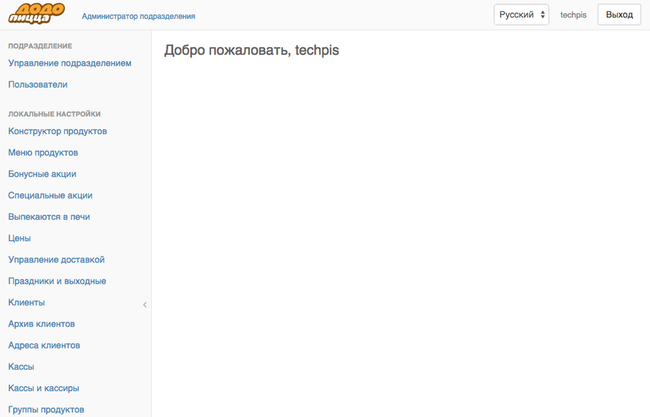Click the techpis username in header

pyautogui.click(x=573, y=15)
